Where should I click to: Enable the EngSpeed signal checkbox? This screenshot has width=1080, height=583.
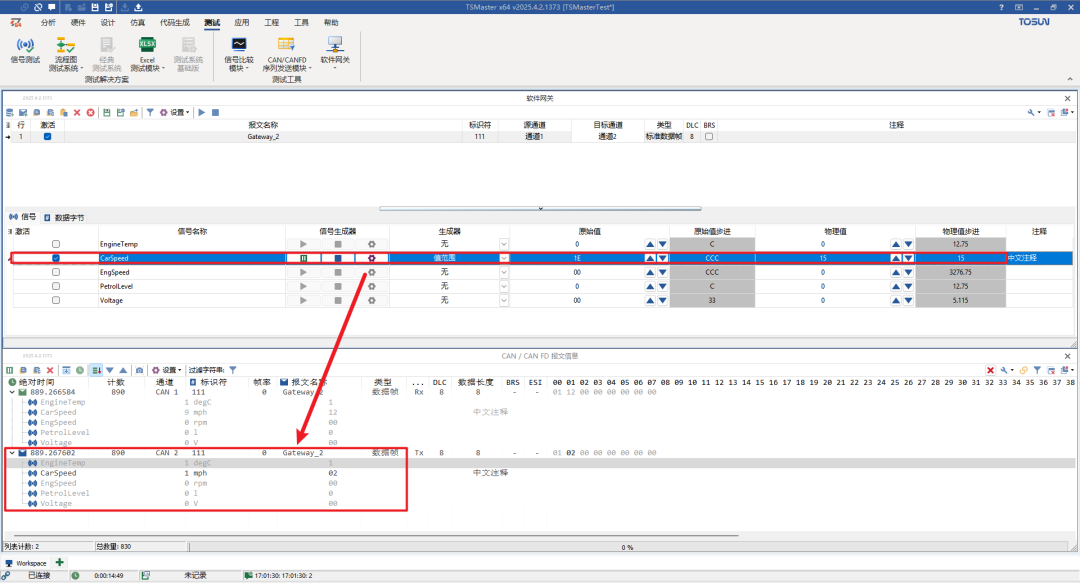coord(56,272)
